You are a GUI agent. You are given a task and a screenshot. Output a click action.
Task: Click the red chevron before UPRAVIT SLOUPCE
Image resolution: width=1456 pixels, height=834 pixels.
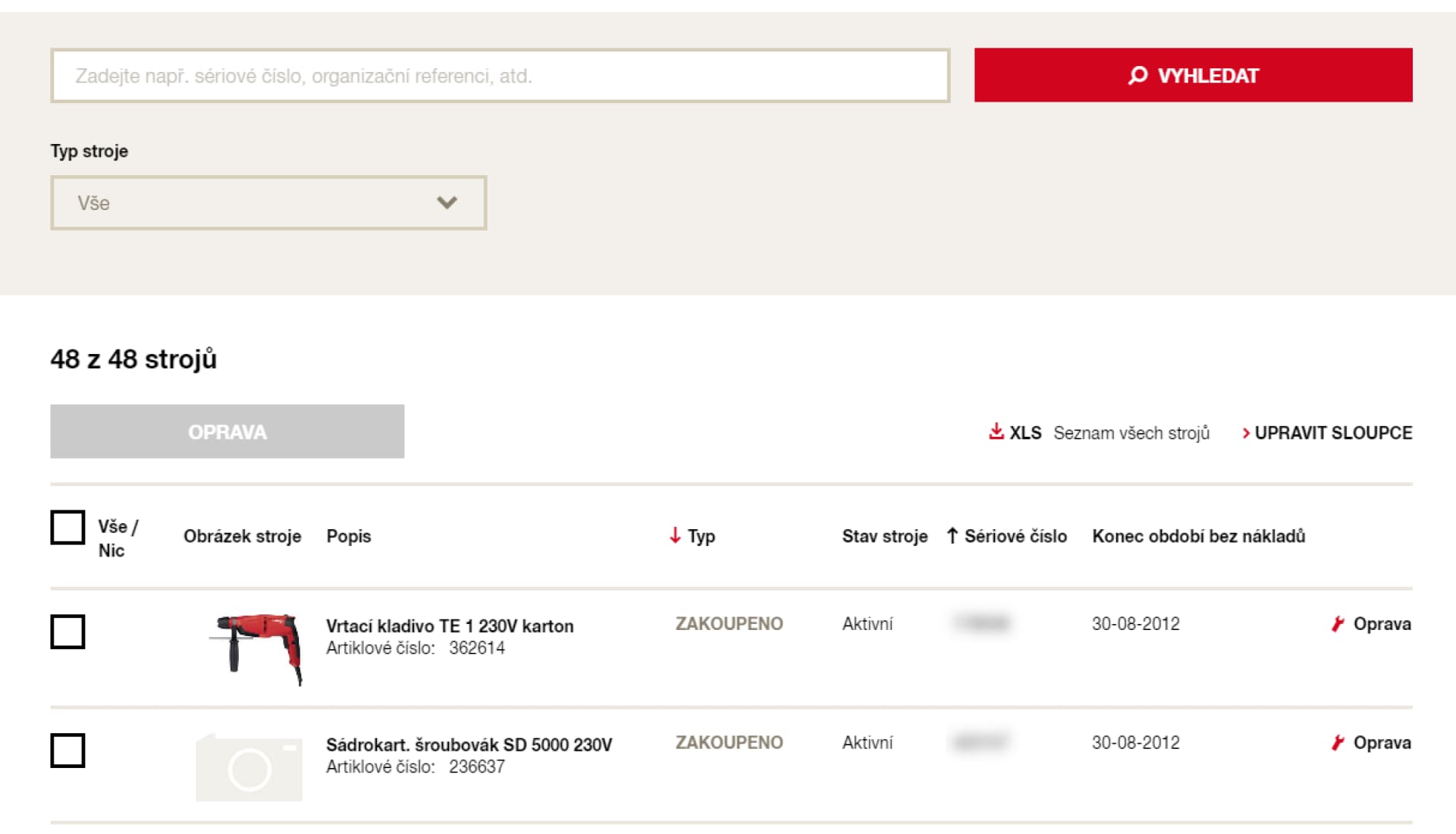(1245, 433)
